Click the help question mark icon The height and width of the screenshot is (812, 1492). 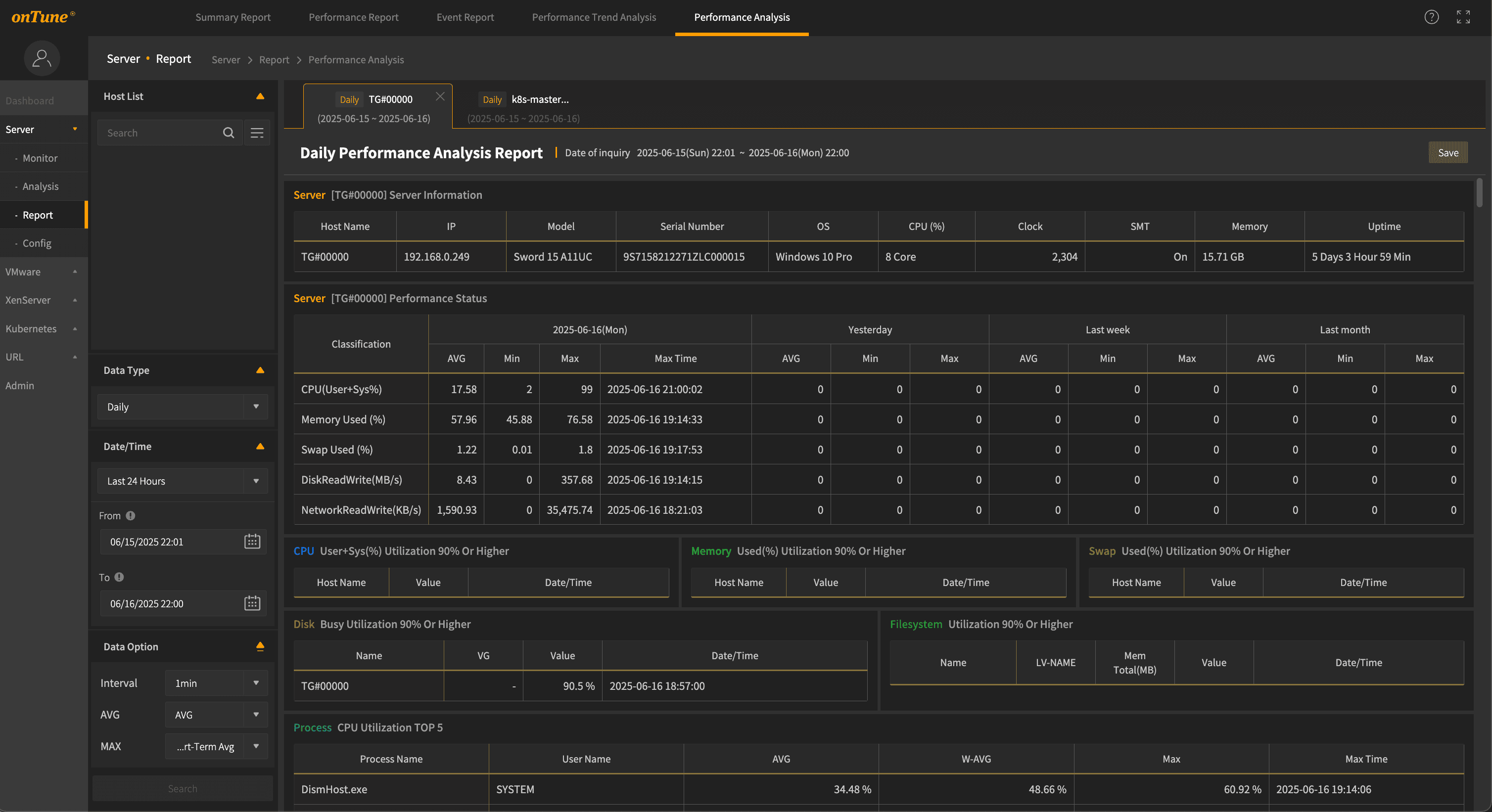1431,17
